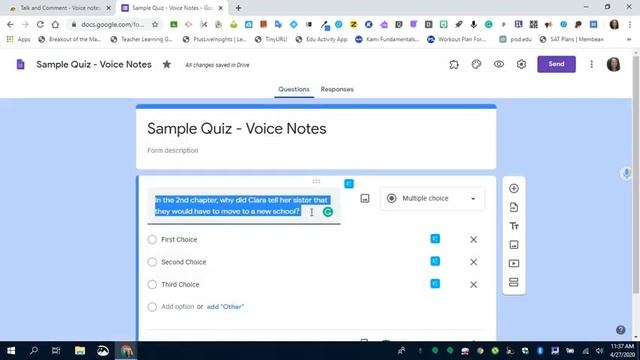Go to the browser home page
Screen dimensions: 640x360
[x=55, y=24]
